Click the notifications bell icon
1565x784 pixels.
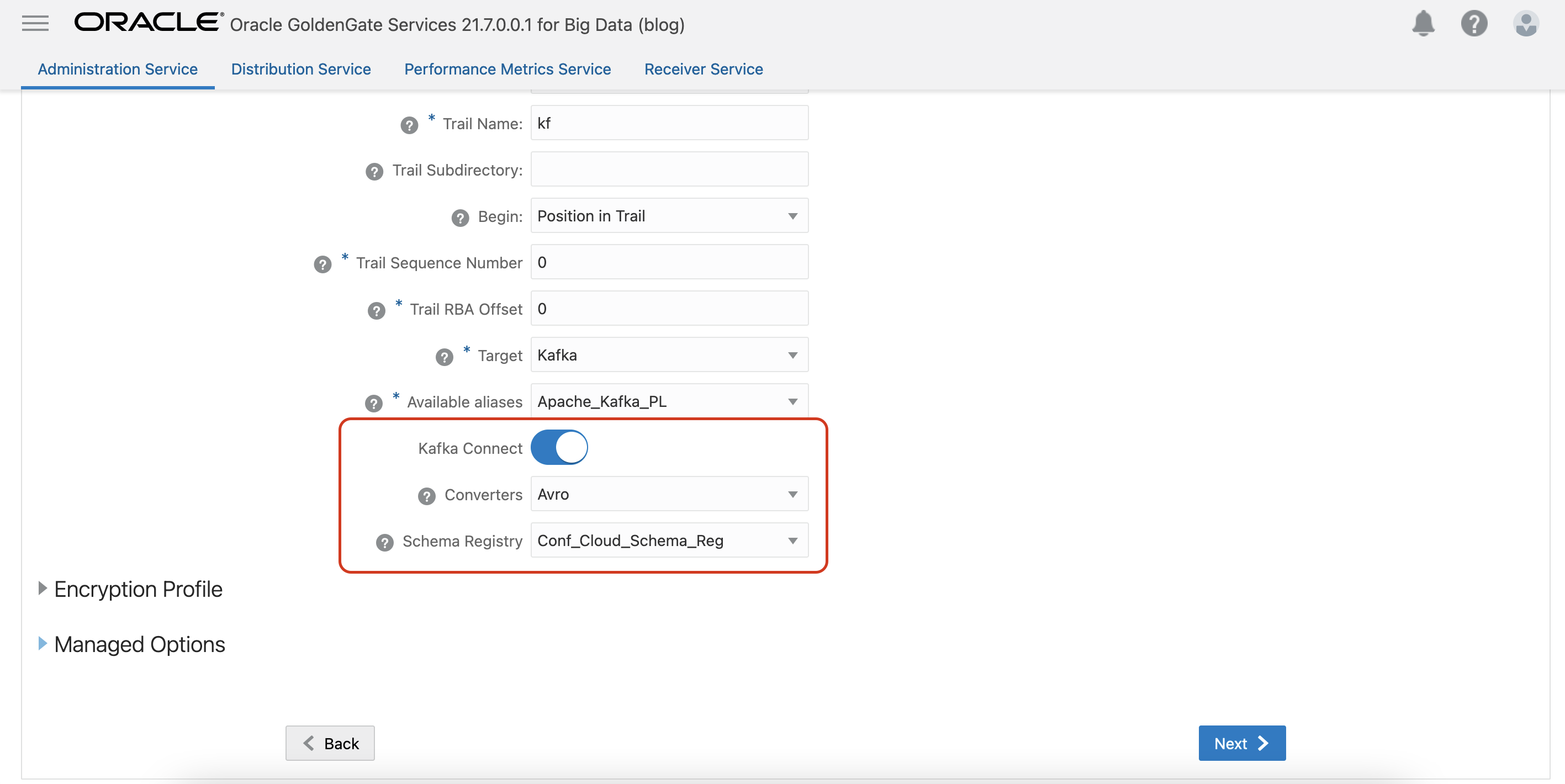pyautogui.click(x=1423, y=24)
